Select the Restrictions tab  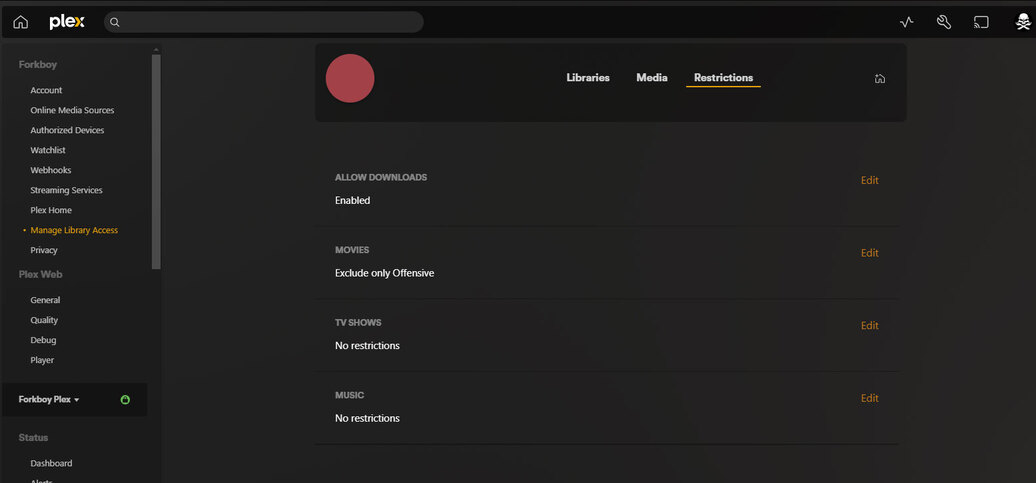point(723,78)
